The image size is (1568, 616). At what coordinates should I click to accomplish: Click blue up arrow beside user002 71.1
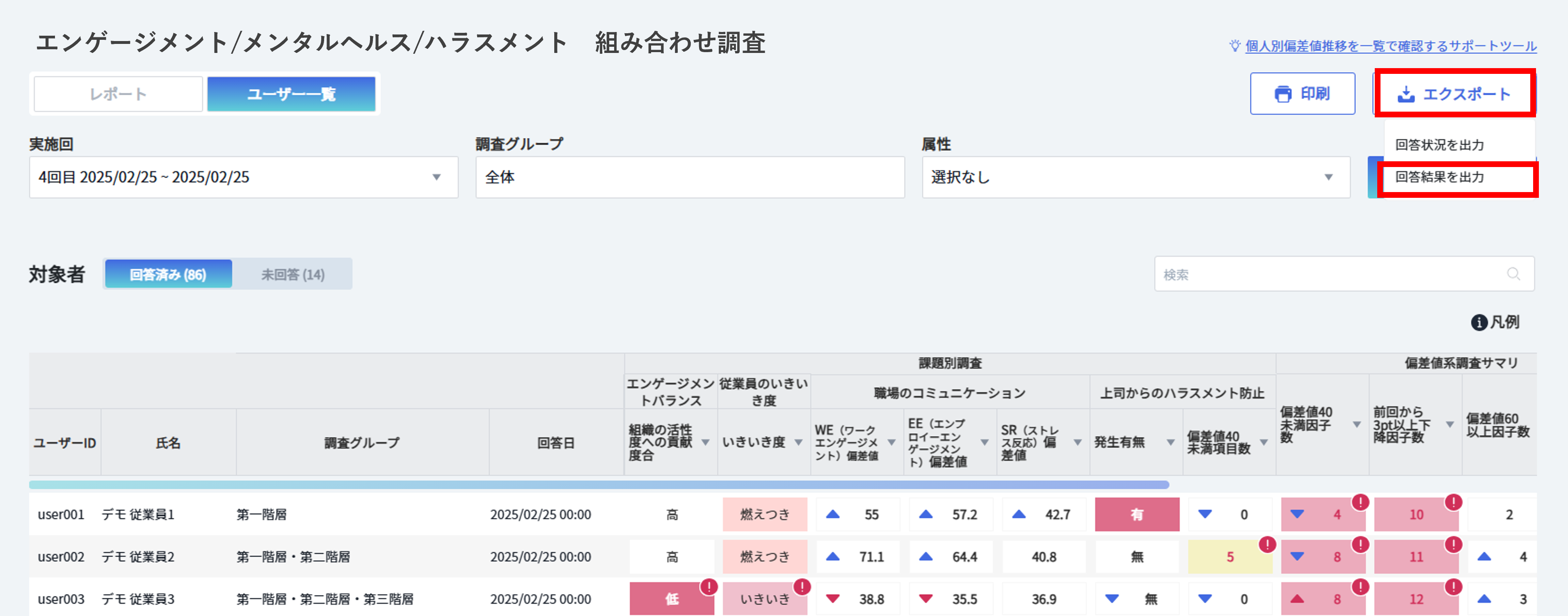pyautogui.click(x=833, y=556)
